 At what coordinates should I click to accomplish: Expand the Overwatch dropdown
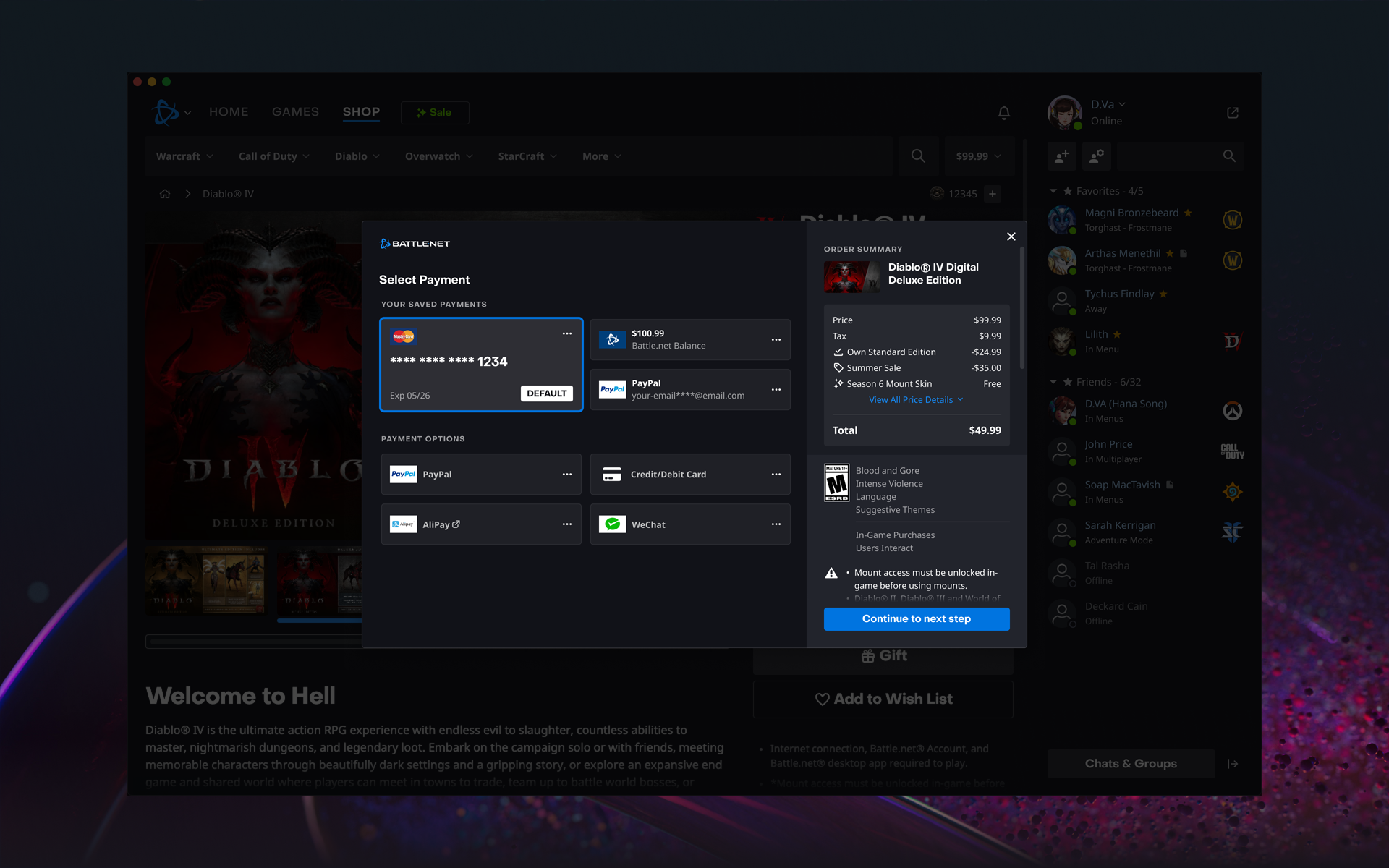[439, 156]
